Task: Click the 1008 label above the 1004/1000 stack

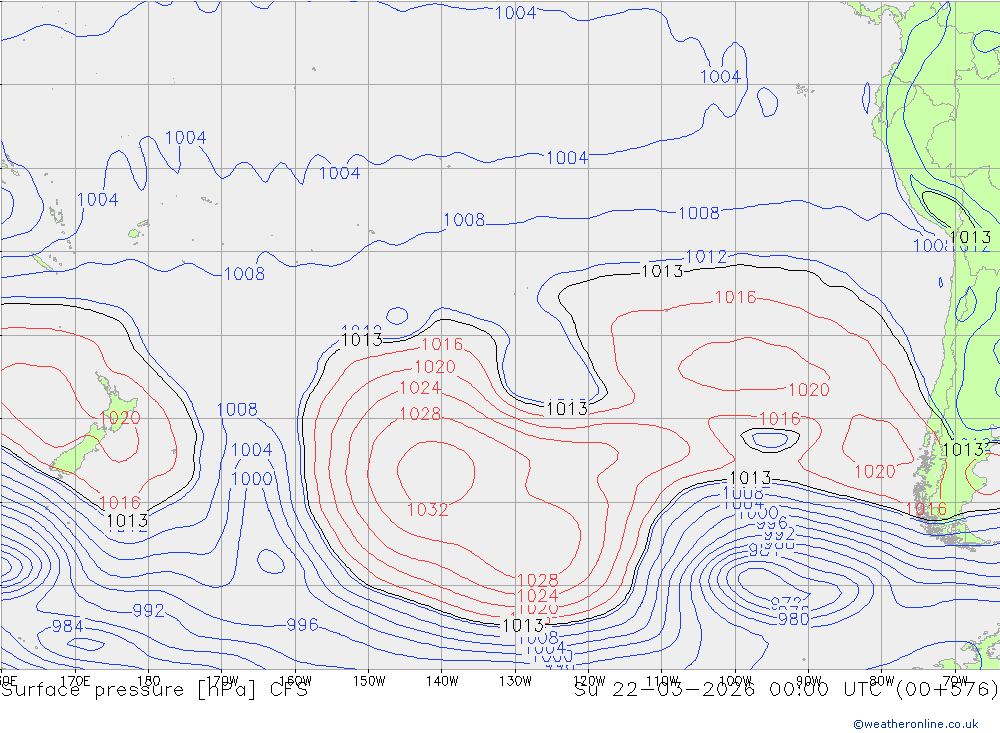Action: [237, 410]
